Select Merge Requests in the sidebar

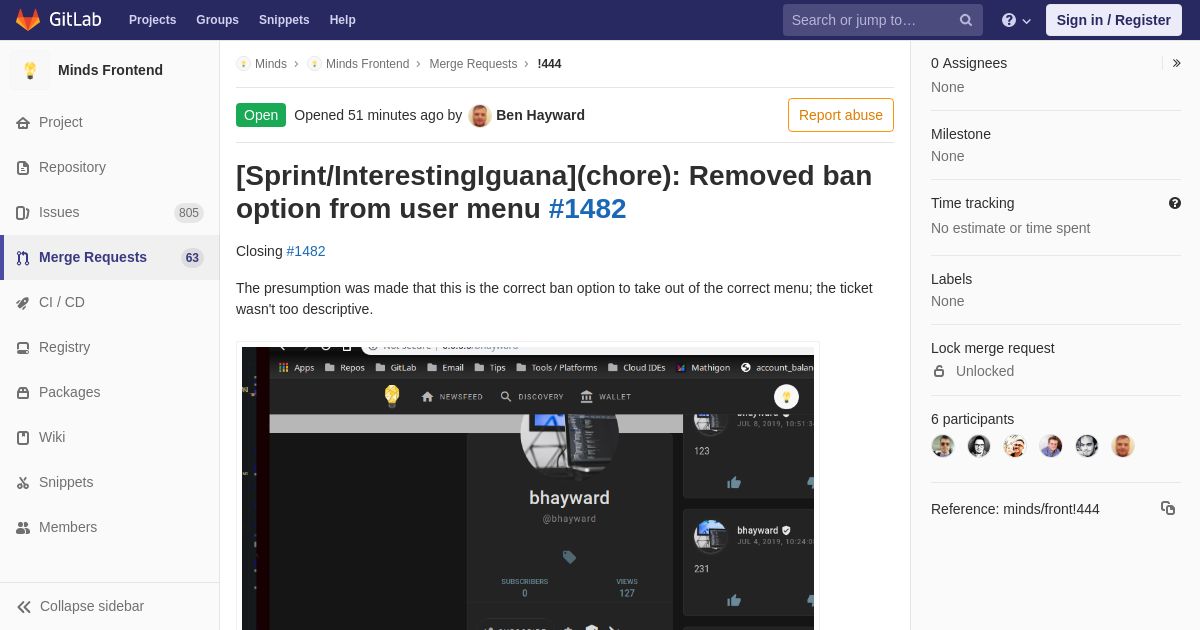(x=93, y=257)
